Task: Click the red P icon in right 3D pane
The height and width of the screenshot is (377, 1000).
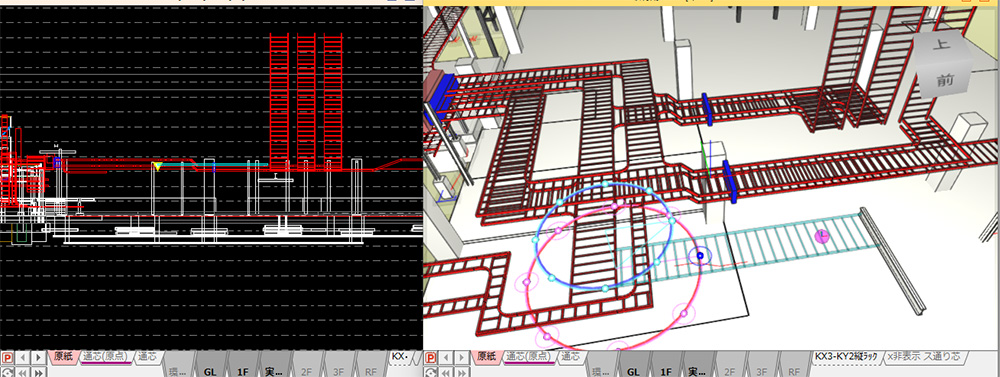Action: (x=430, y=357)
